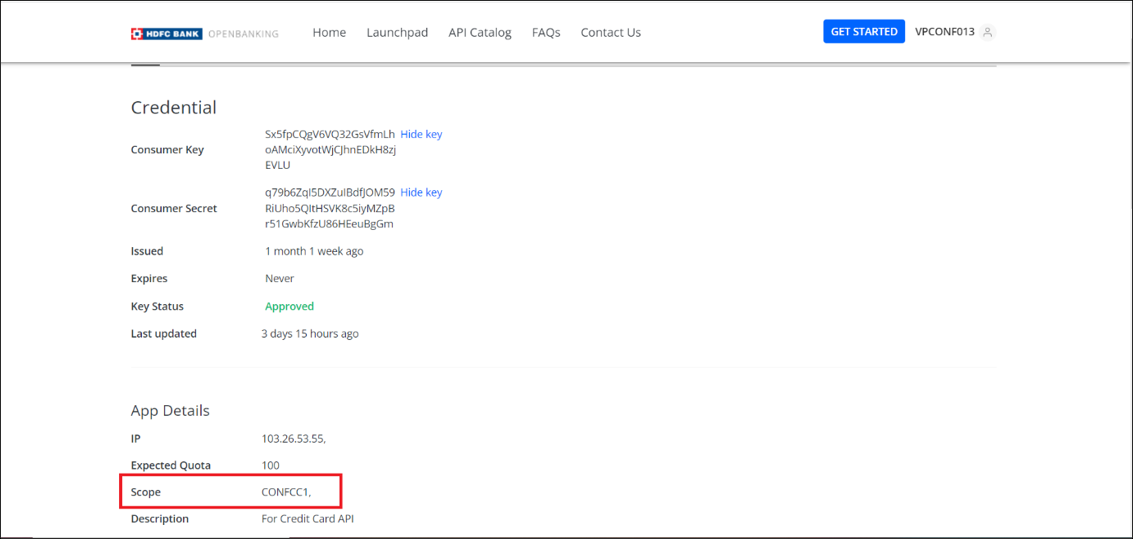Click the App Details heading
This screenshot has width=1133, height=539.
click(170, 410)
